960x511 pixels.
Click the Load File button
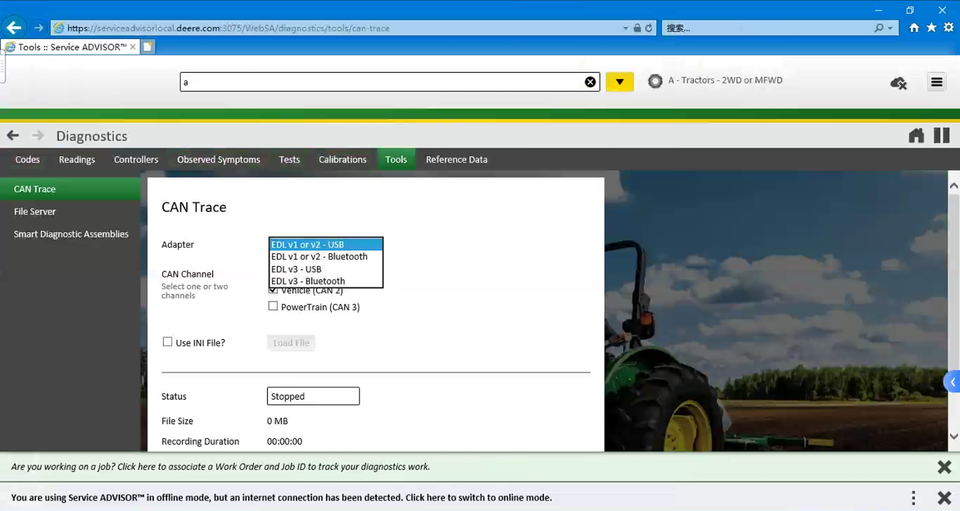291,343
